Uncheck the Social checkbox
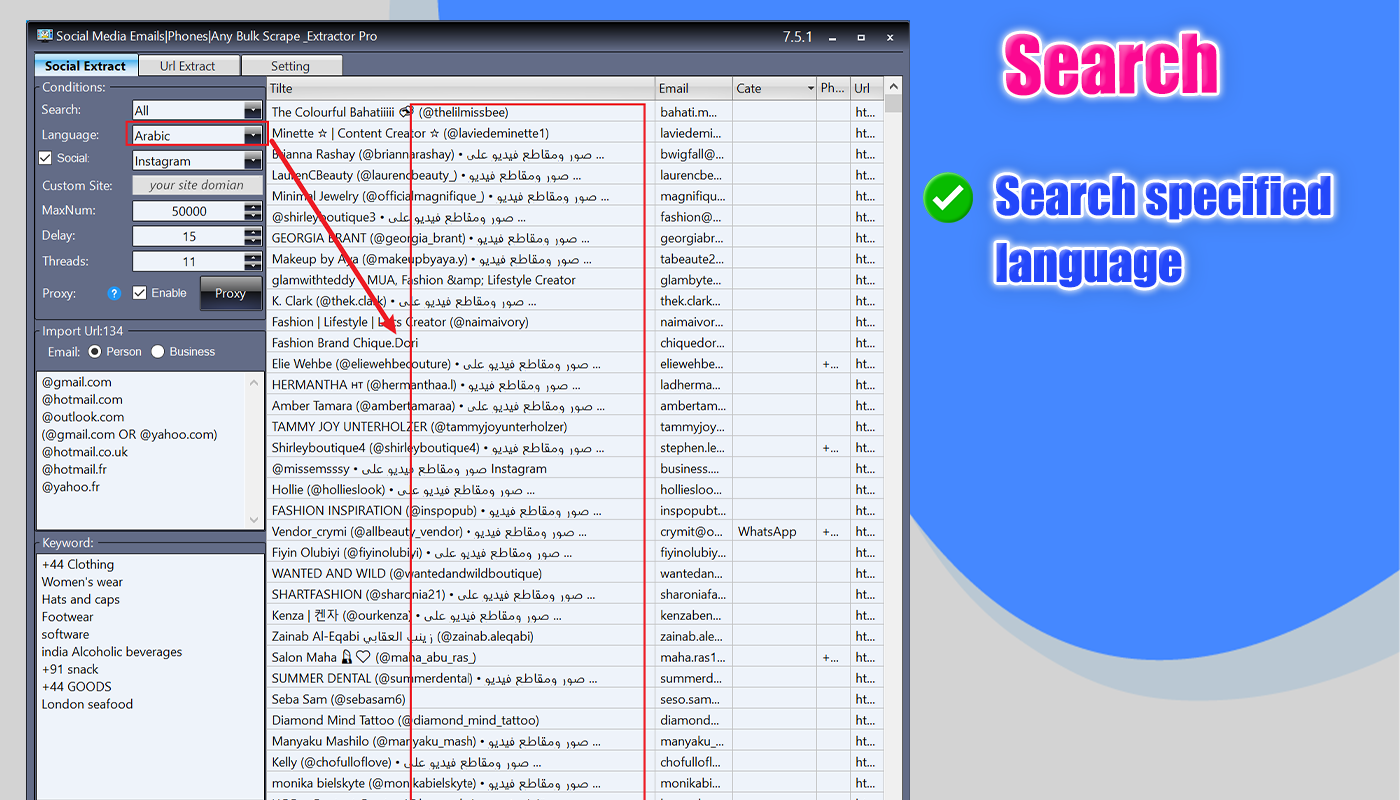 (x=46, y=158)
